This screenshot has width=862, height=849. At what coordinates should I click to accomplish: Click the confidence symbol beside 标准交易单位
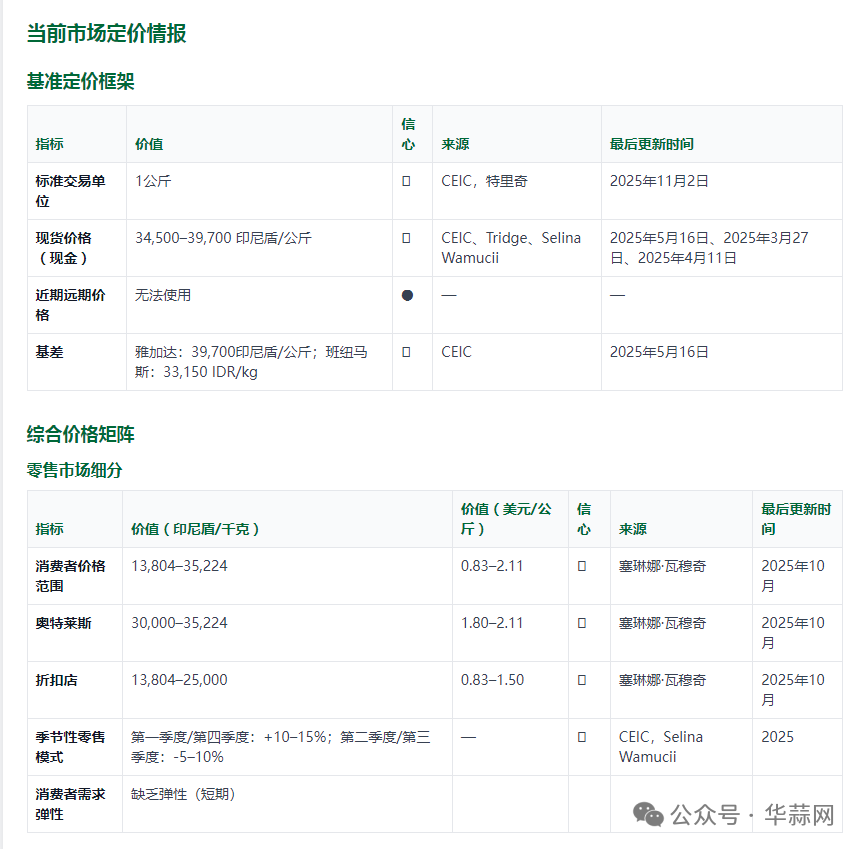click(x=409, y=178)
